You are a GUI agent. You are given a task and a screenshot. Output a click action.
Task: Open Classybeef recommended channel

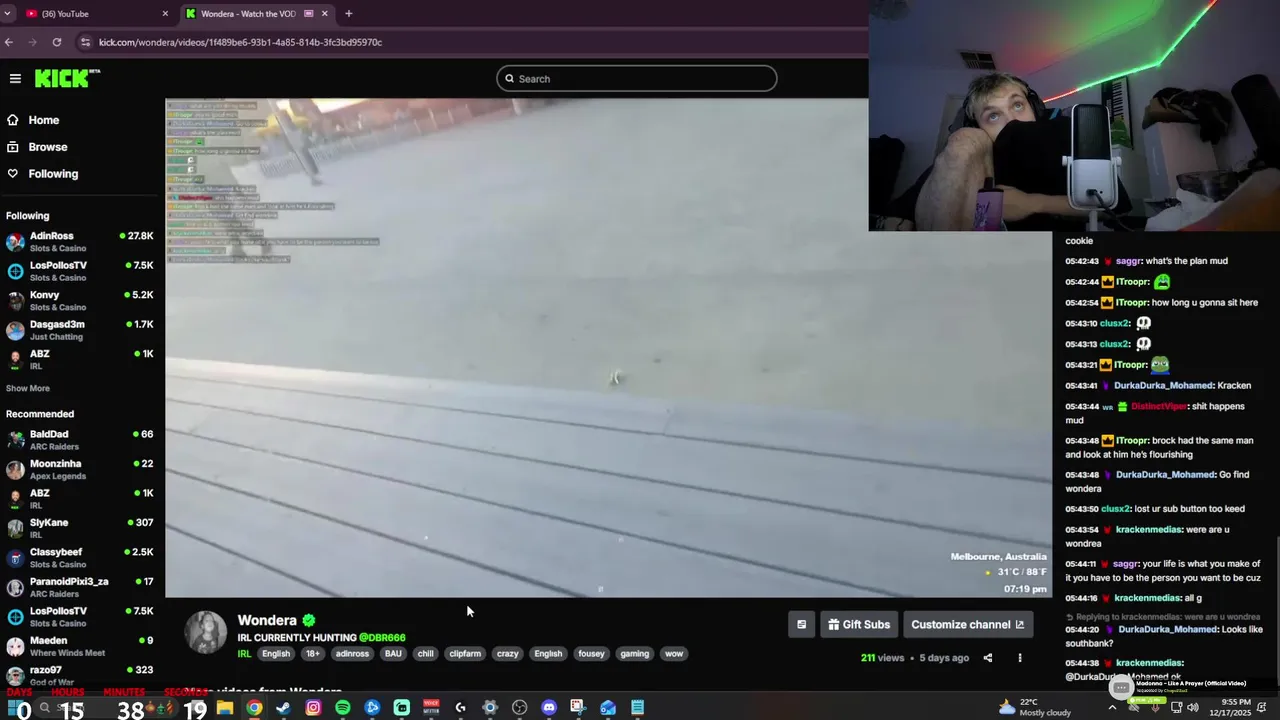[80, 558]
